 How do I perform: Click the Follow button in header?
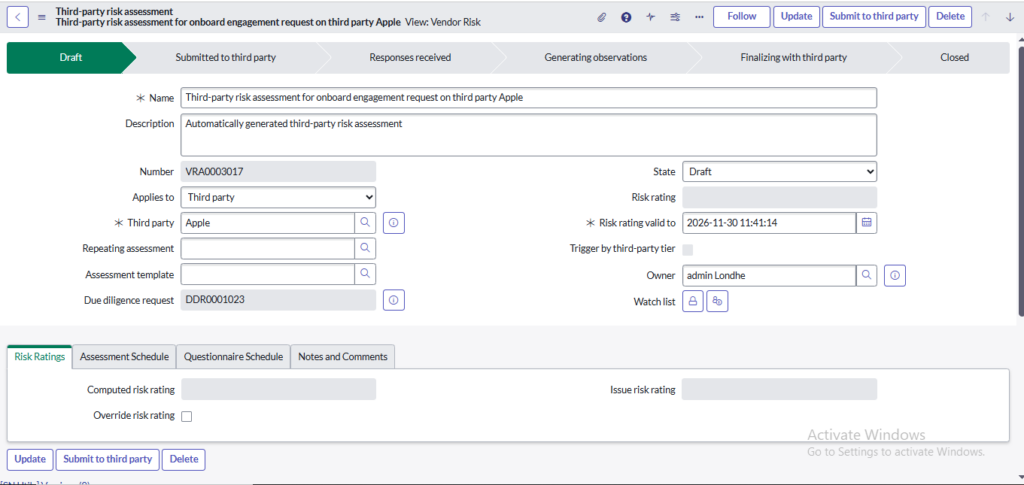pyautogui.click(x=741, y=17)
